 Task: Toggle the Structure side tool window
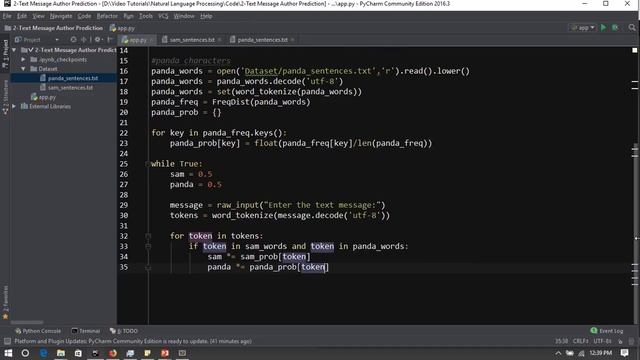[5, 97]
